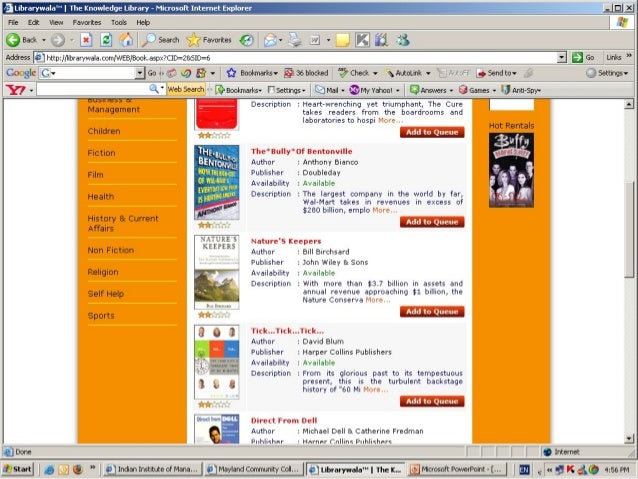Screen dimensions: 638x479
Task: Click Send to in Google toolbar
Action: tap(496, 73)
